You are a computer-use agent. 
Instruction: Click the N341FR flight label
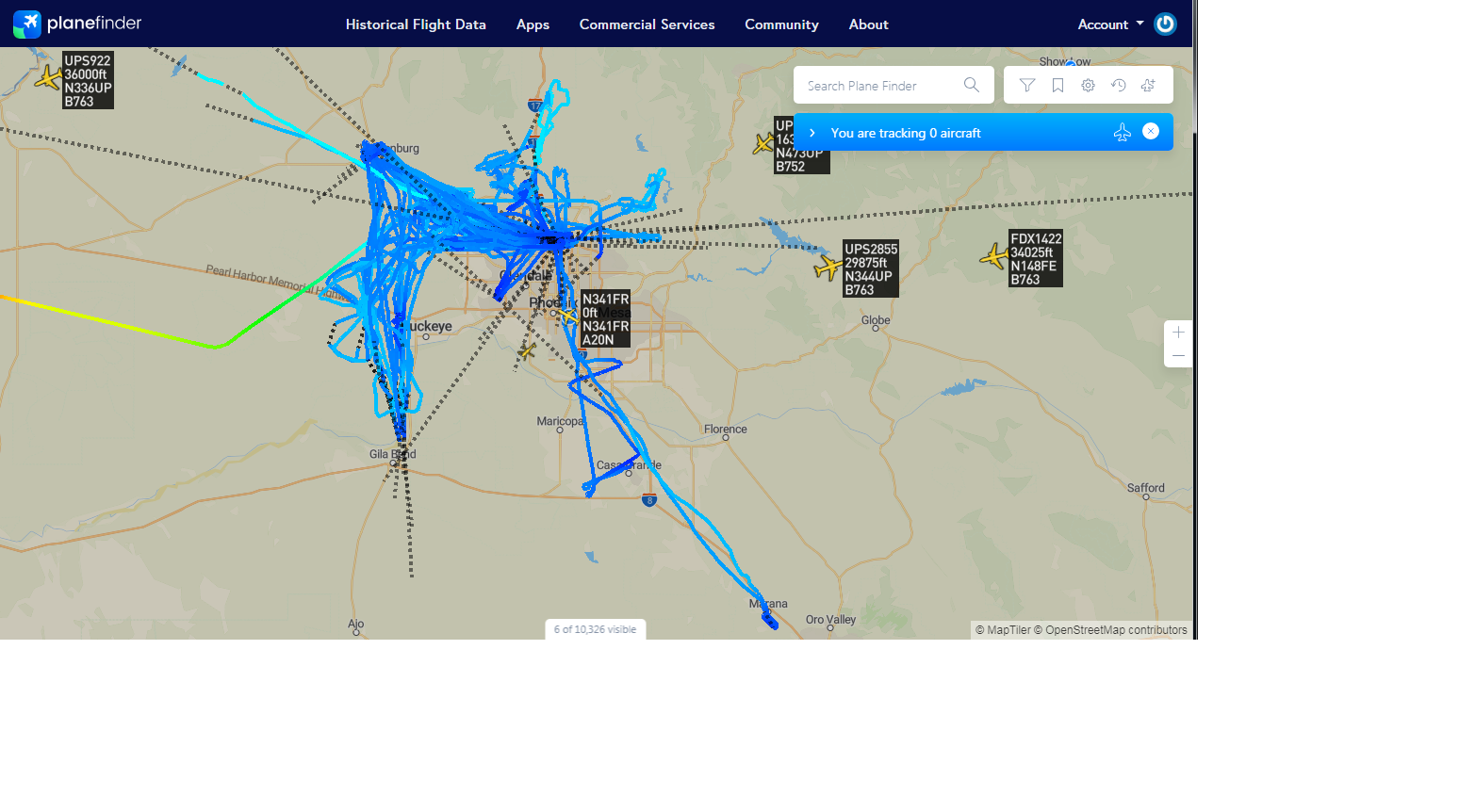point(605,319)
